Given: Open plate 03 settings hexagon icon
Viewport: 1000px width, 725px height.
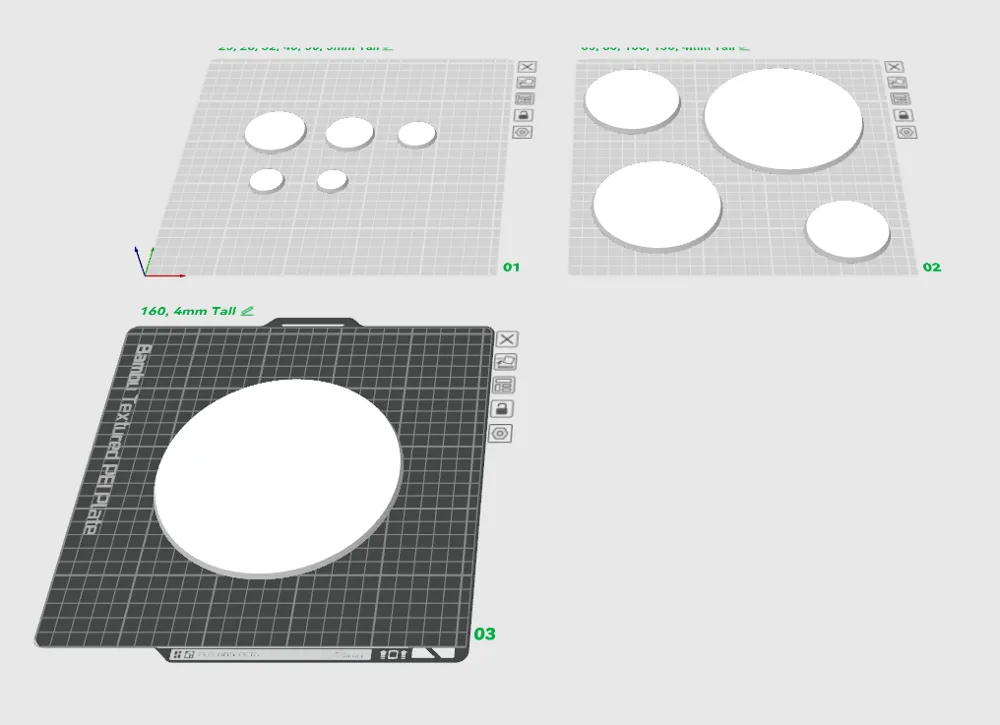Looking at the screenshot, I should [500, 434].
